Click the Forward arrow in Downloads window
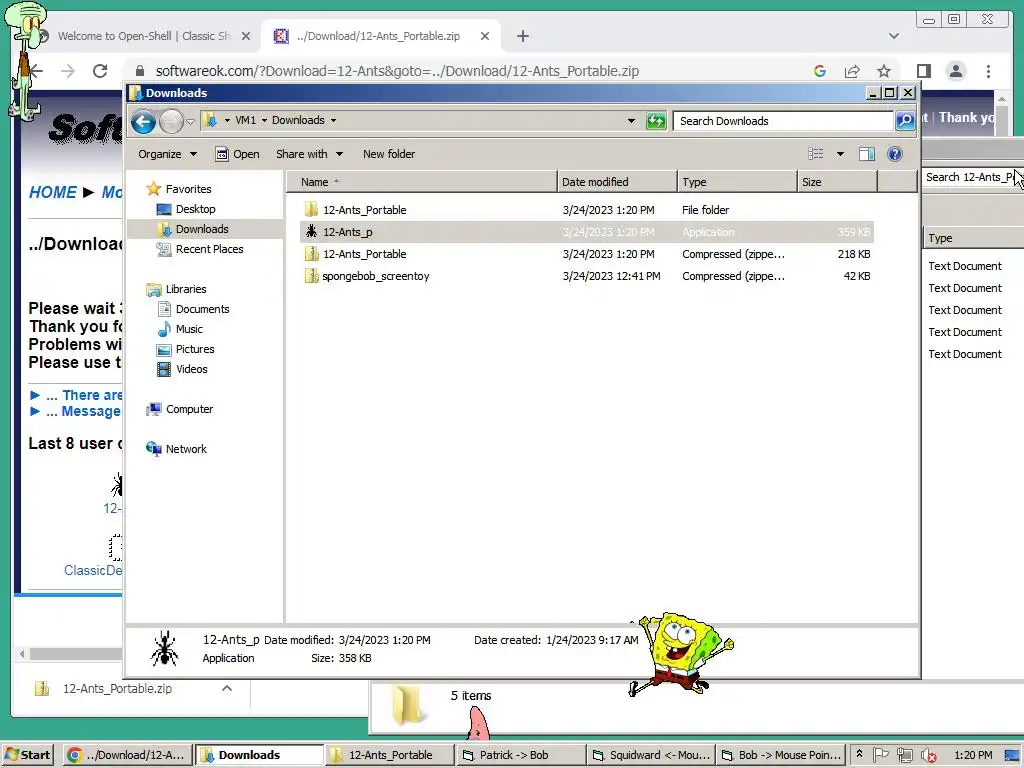 [x=171, y=121]
